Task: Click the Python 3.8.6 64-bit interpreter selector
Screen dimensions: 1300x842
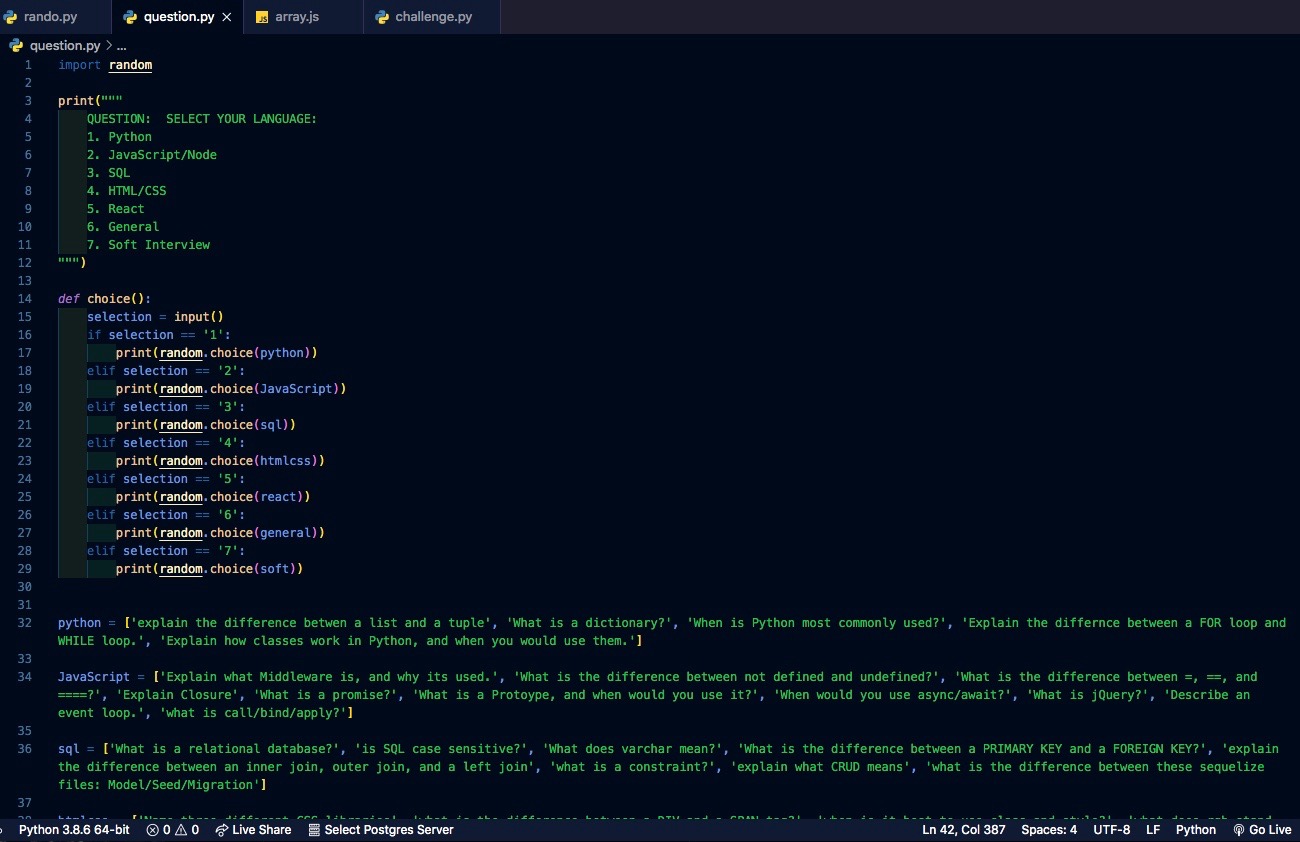Action: tap(74, 830)
